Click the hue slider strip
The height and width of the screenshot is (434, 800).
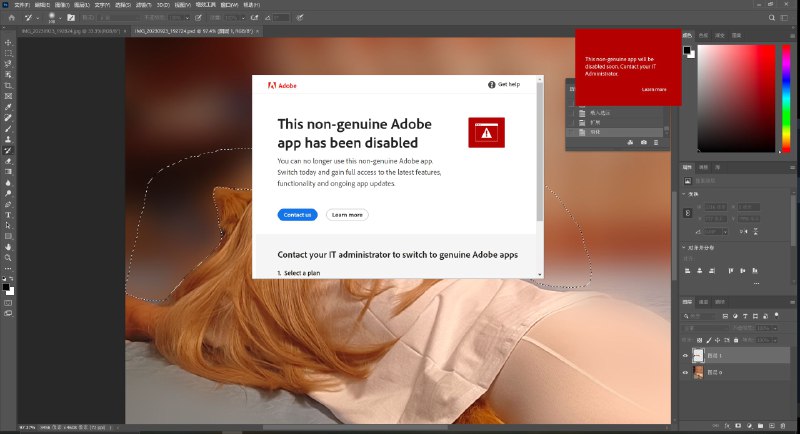[x=786, y=98]
